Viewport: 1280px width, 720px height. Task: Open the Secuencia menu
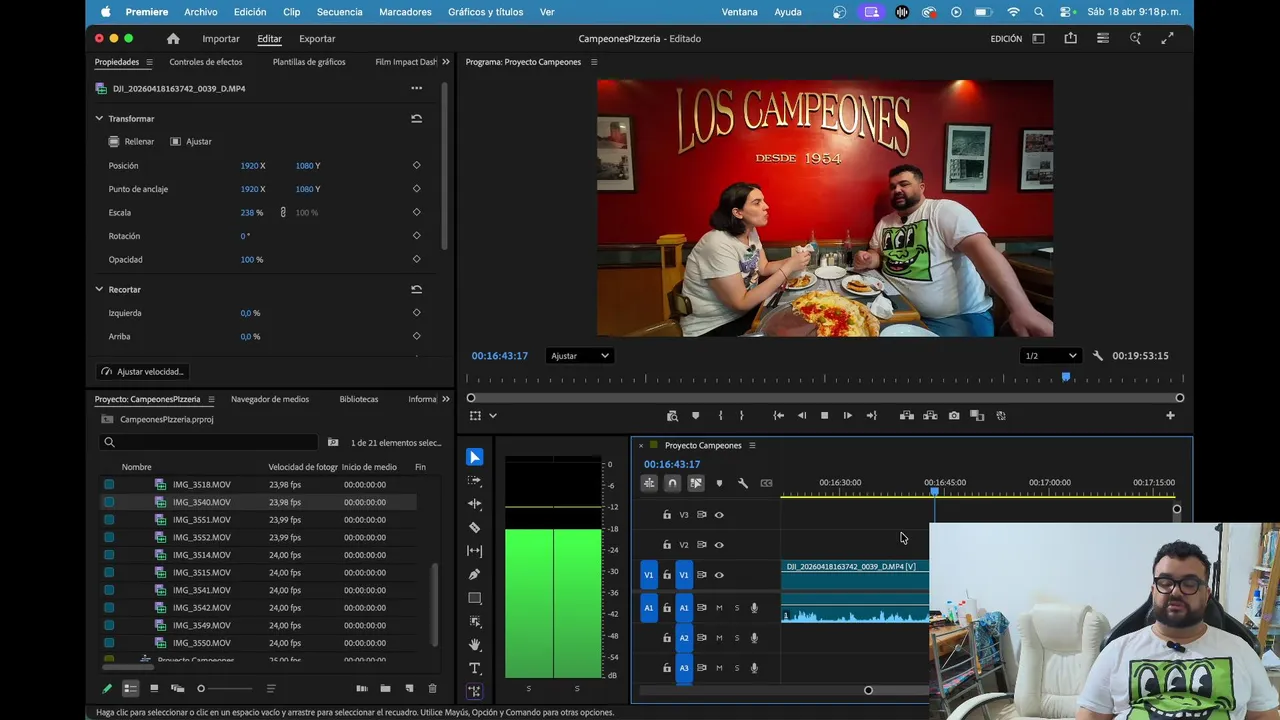click(340, 12)
